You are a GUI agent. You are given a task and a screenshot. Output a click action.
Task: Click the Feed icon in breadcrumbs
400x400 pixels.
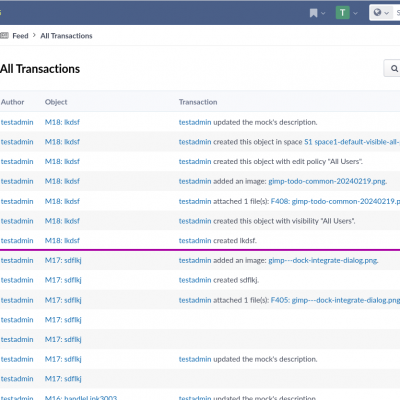point(4,35)
